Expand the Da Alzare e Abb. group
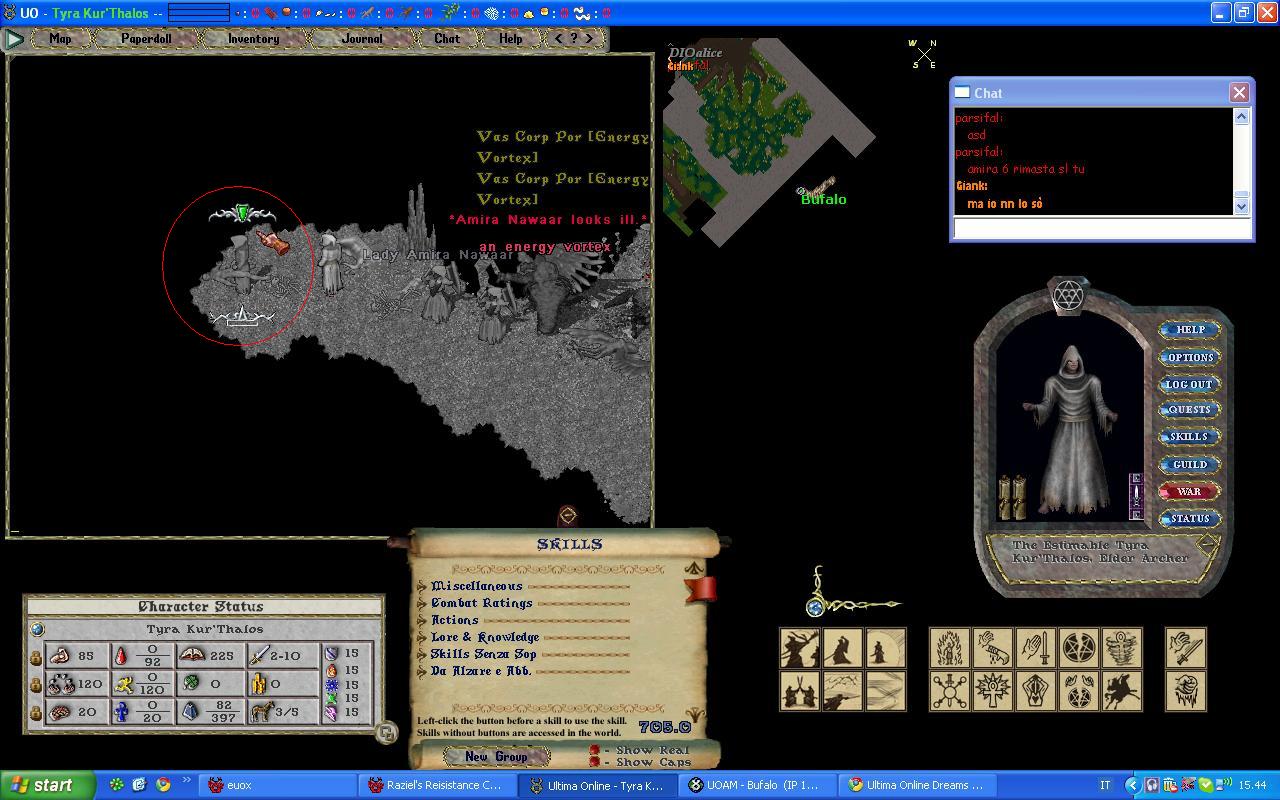 pos(421,671)
